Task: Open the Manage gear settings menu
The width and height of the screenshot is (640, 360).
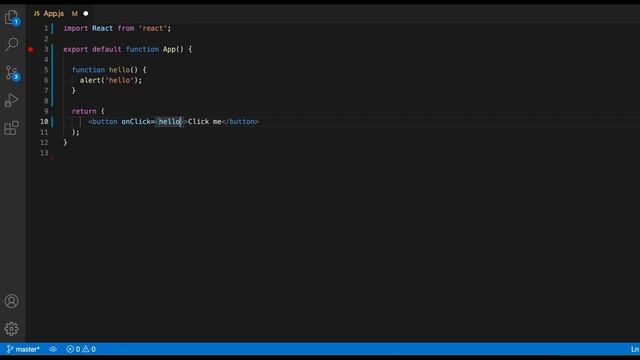Action: [11, 329]
